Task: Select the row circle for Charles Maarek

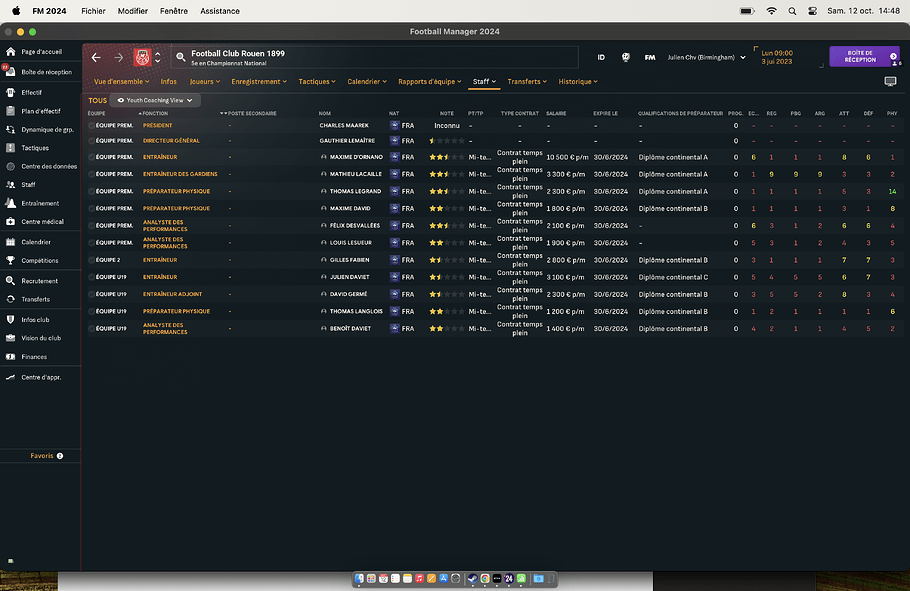Action: pos(91,126)
